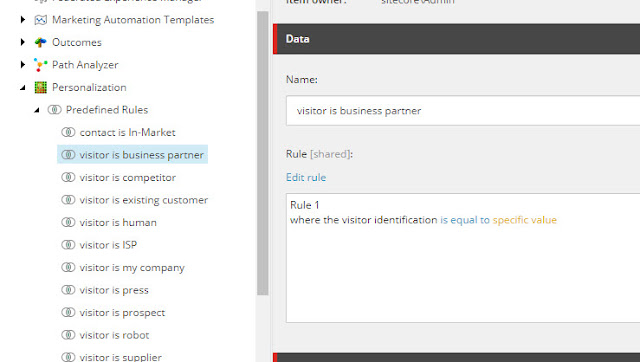Click the 'is equal to' operator link
The image size is (640, 362).
tap(464, 220)
